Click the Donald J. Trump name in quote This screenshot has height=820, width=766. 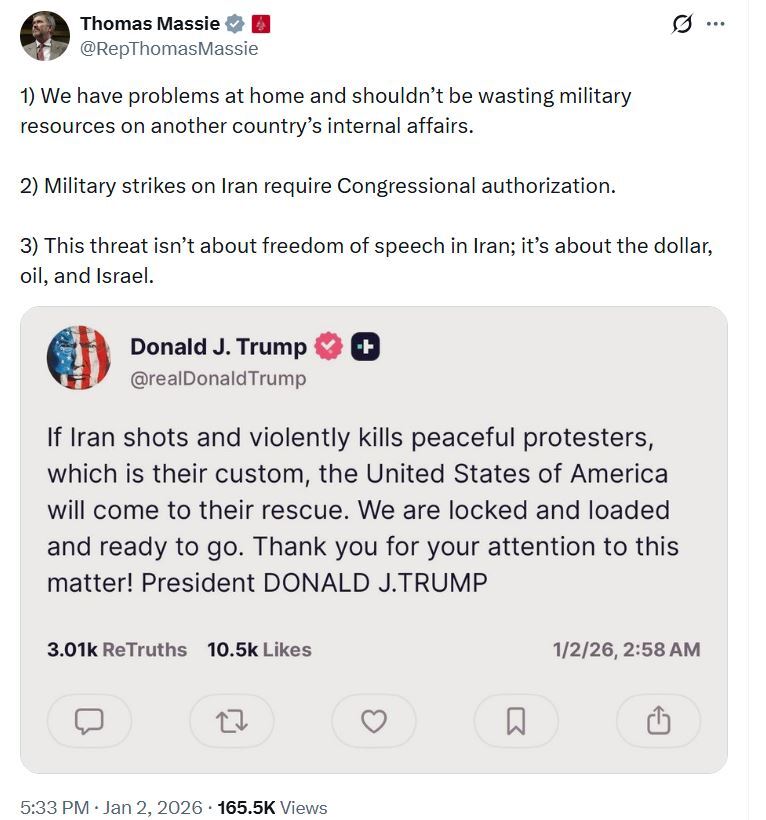click(218, 347)
